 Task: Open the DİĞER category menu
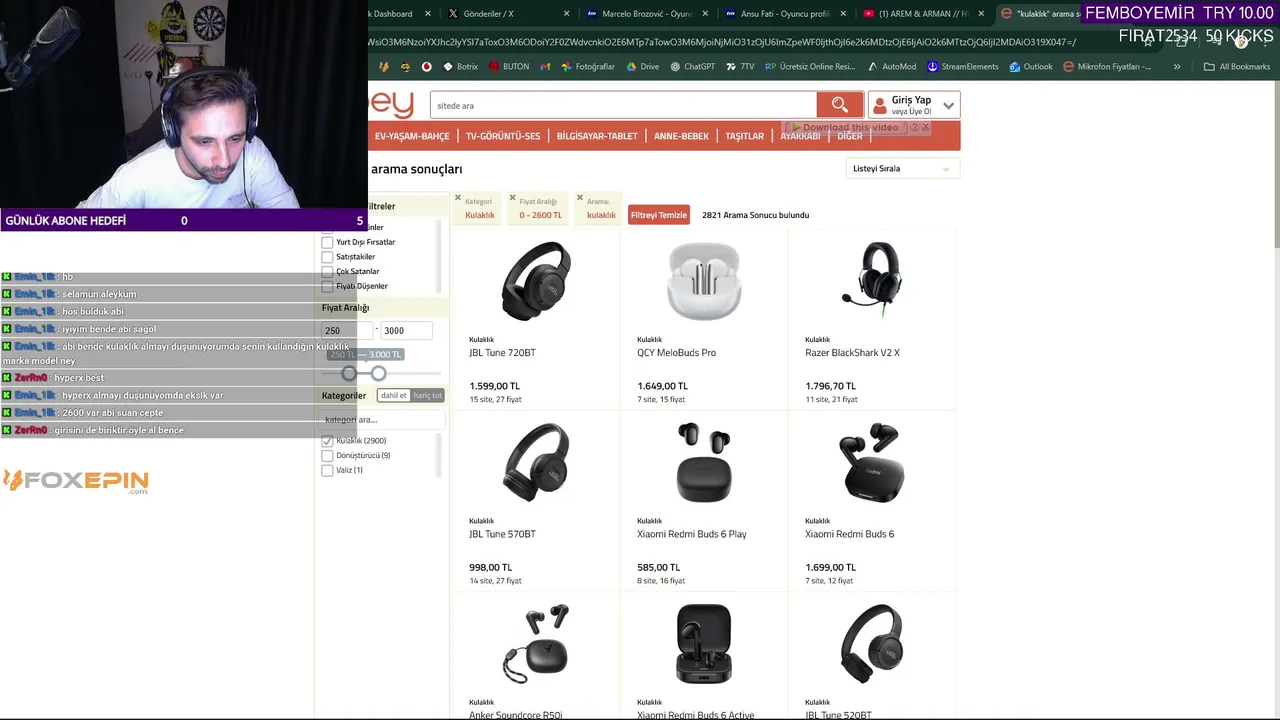[850, 136]
